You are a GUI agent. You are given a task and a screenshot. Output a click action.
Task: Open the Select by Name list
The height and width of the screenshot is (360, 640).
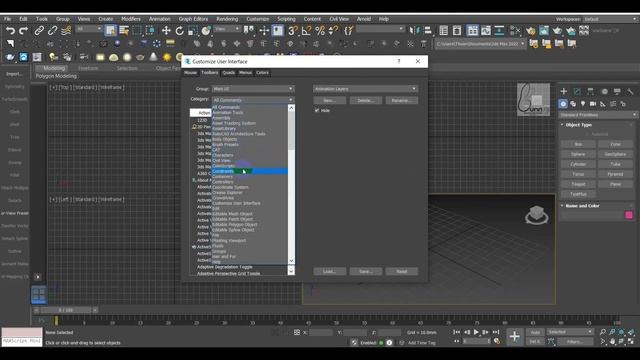coord(124,31)
